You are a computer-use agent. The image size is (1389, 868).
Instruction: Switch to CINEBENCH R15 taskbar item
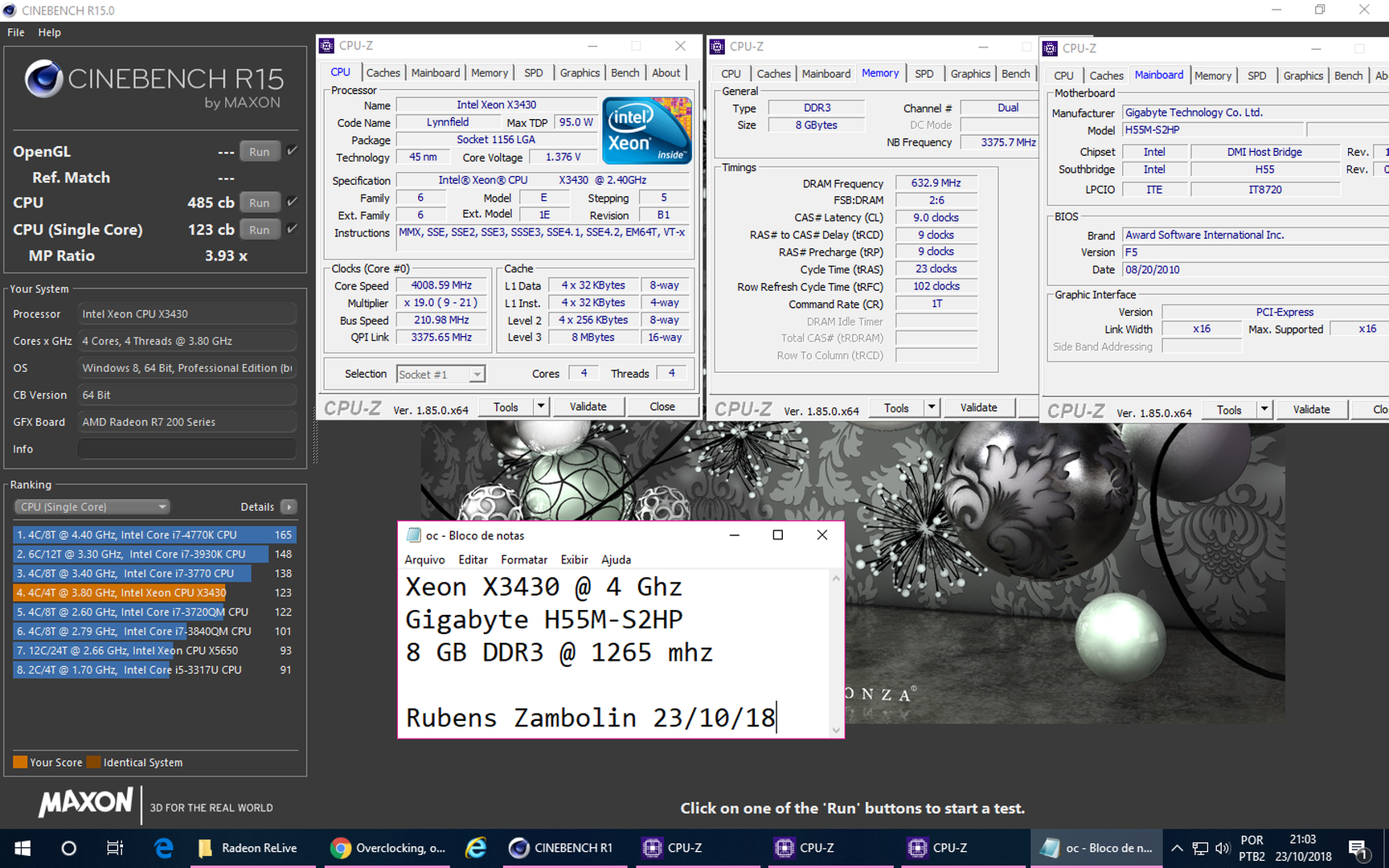coord(565,848)
